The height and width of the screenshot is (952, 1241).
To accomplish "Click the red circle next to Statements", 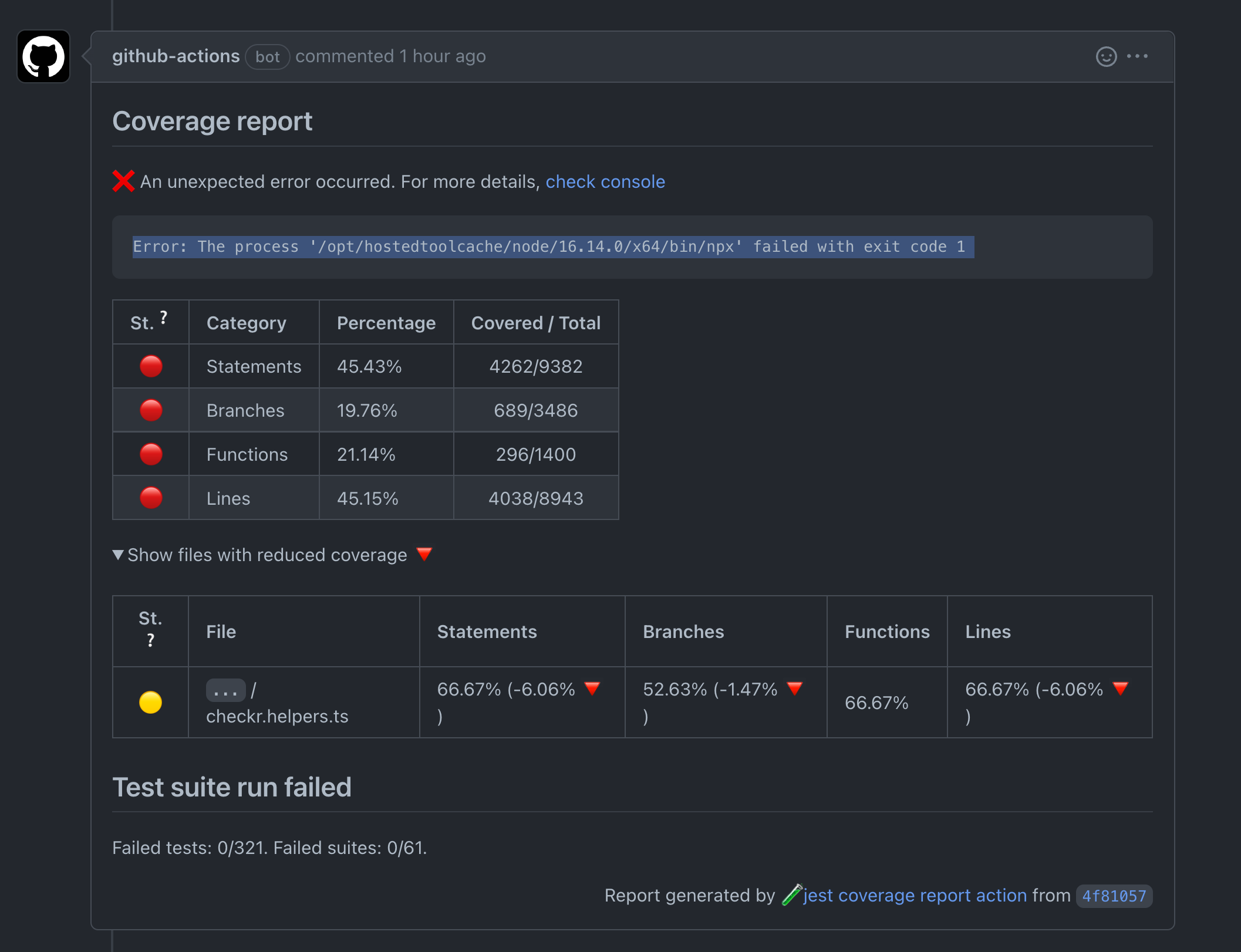I will coord(151,366).
